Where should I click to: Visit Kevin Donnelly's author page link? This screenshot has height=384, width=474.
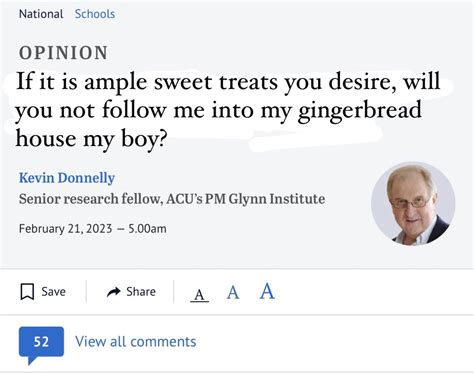point(67,178)
